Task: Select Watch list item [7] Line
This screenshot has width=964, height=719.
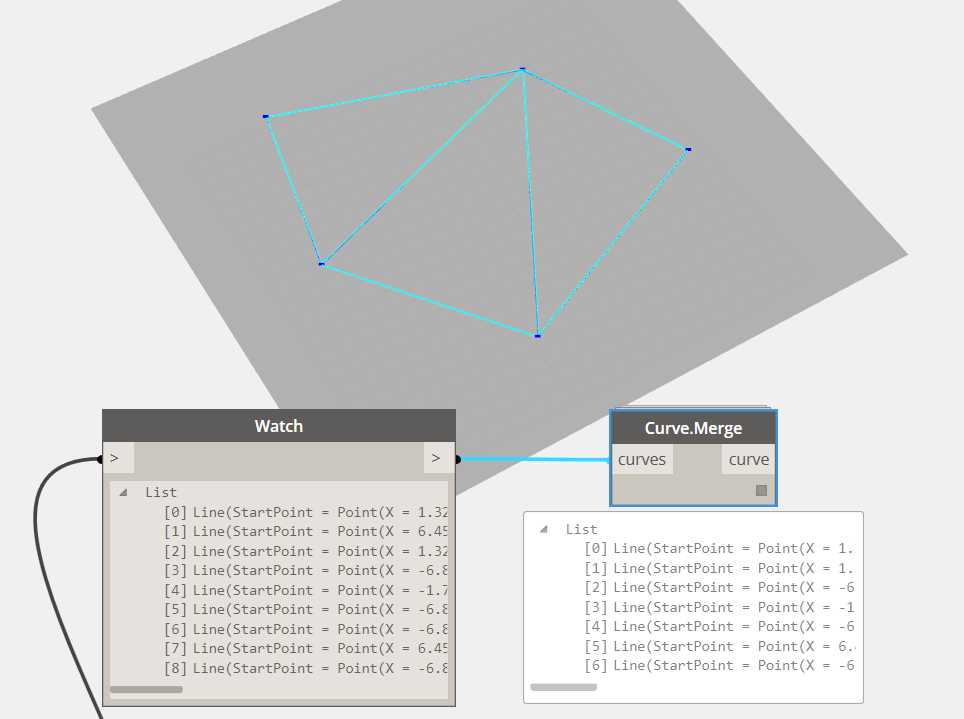Action: (x=306, y=649)
